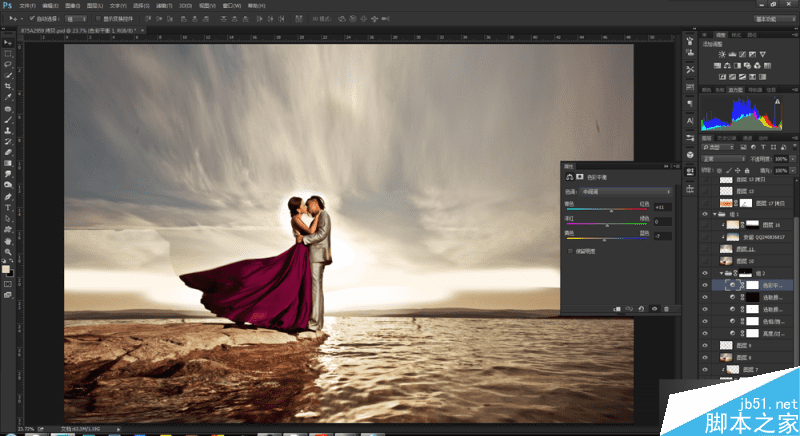Toggle the 自动选择 checkbox

click(x=33, y=18)
